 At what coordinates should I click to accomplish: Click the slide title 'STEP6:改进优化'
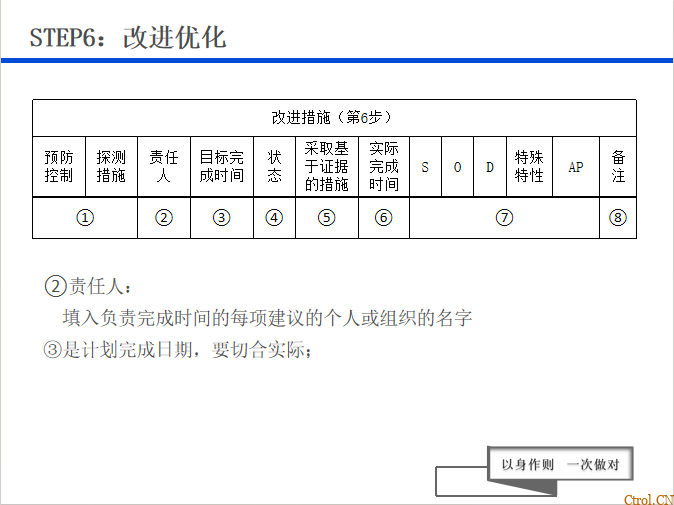(128, 37)
